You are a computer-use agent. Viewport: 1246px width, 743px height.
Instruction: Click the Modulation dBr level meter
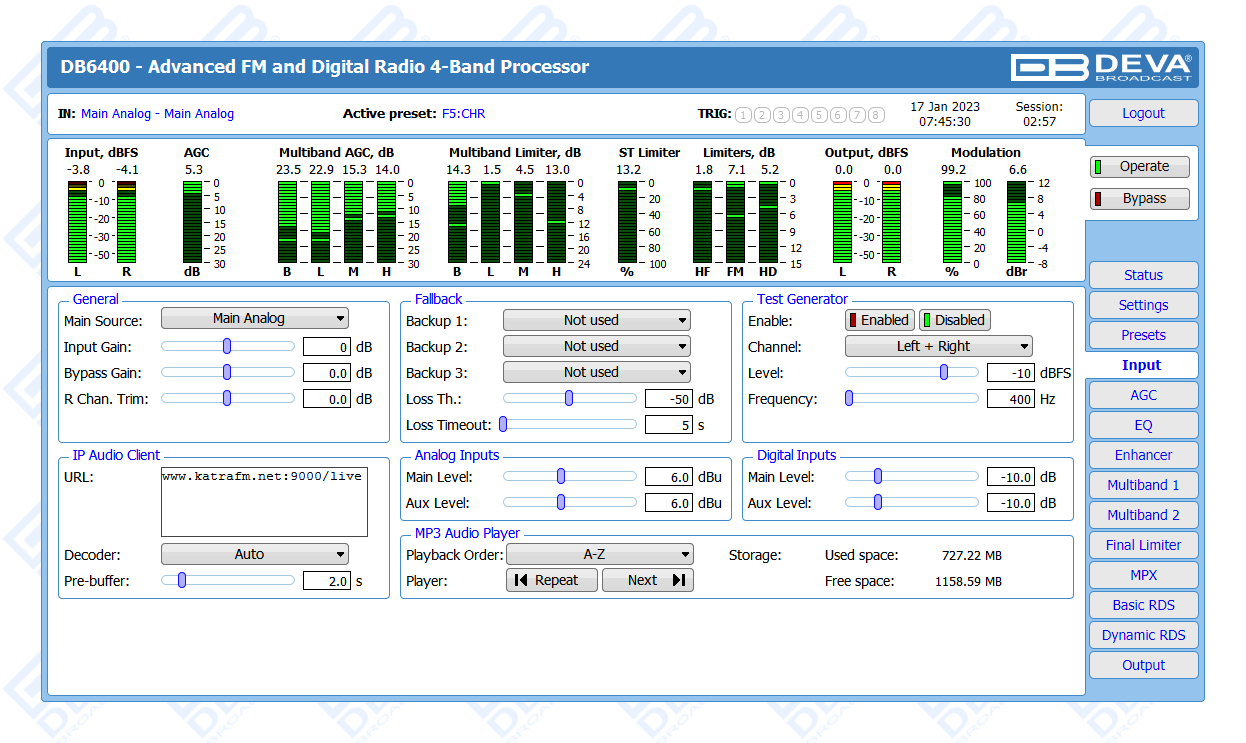click(x=1016, y=222)
